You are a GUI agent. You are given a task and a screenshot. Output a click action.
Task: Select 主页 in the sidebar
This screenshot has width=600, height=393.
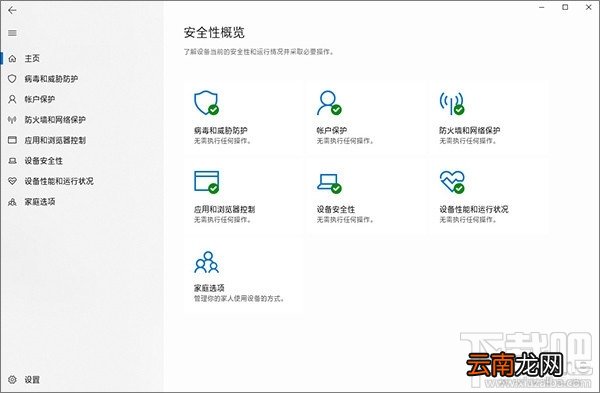pos(32,58)
